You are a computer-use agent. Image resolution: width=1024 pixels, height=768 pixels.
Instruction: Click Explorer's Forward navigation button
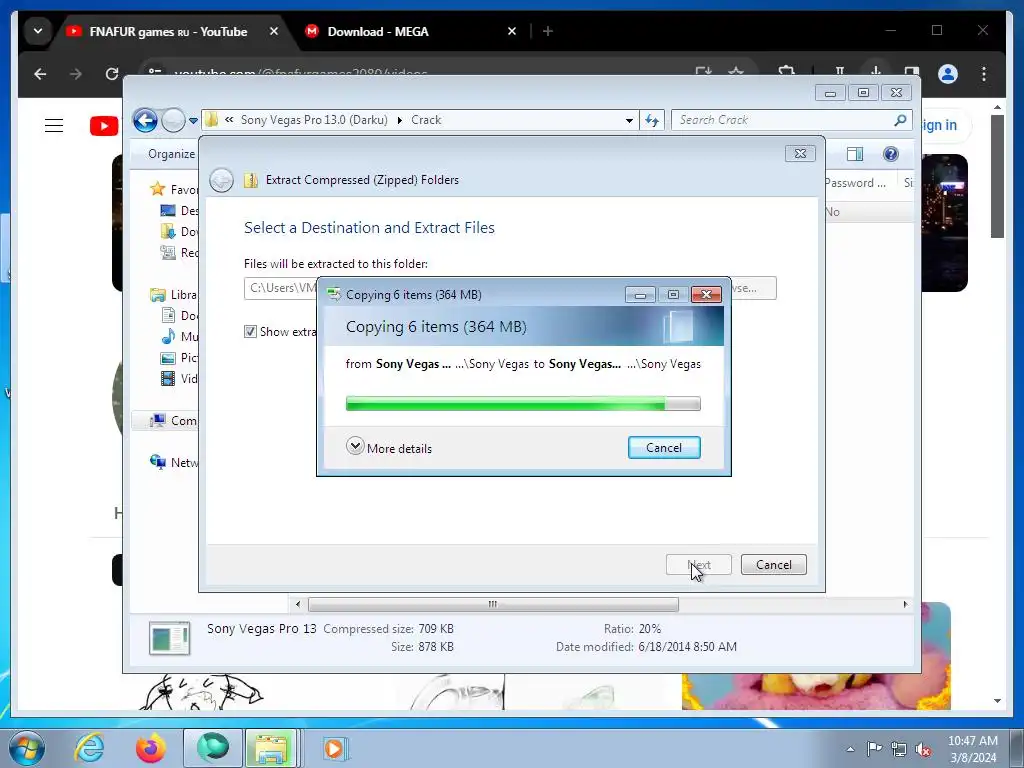click(x=173, y=120)
